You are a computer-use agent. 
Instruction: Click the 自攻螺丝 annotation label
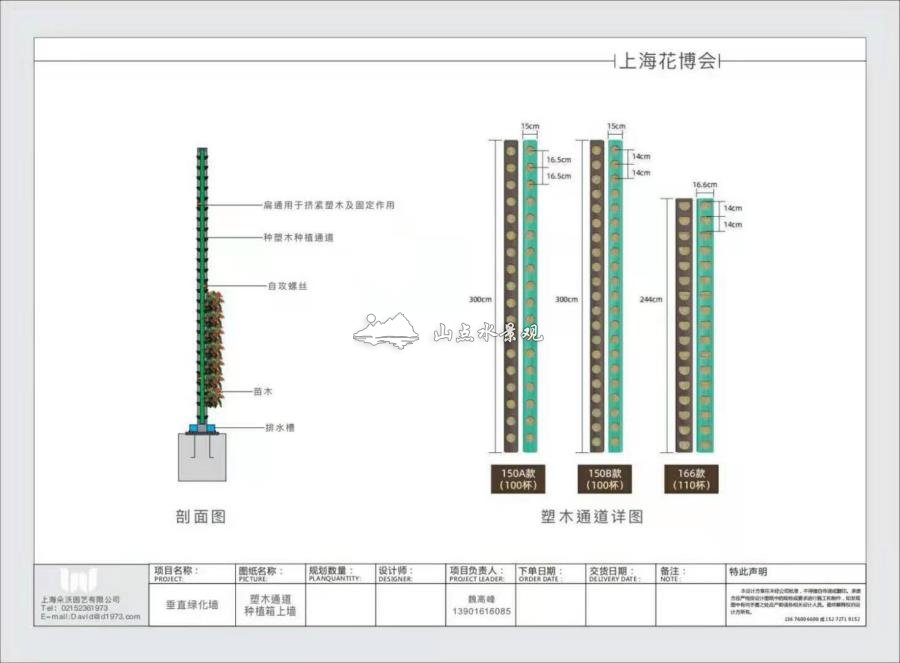288,286
